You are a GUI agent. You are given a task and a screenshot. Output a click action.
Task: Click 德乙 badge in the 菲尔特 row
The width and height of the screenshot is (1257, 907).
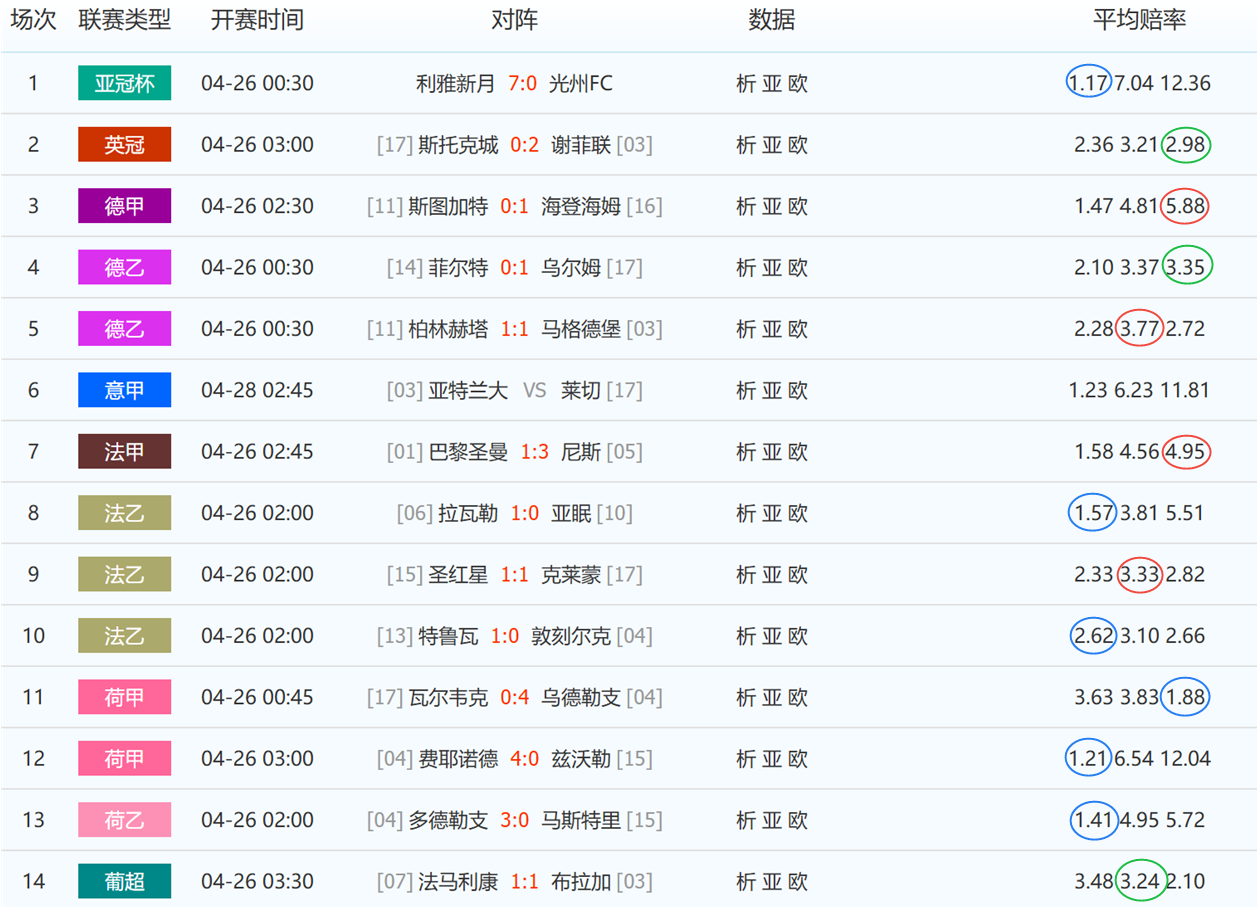point(124,267)
